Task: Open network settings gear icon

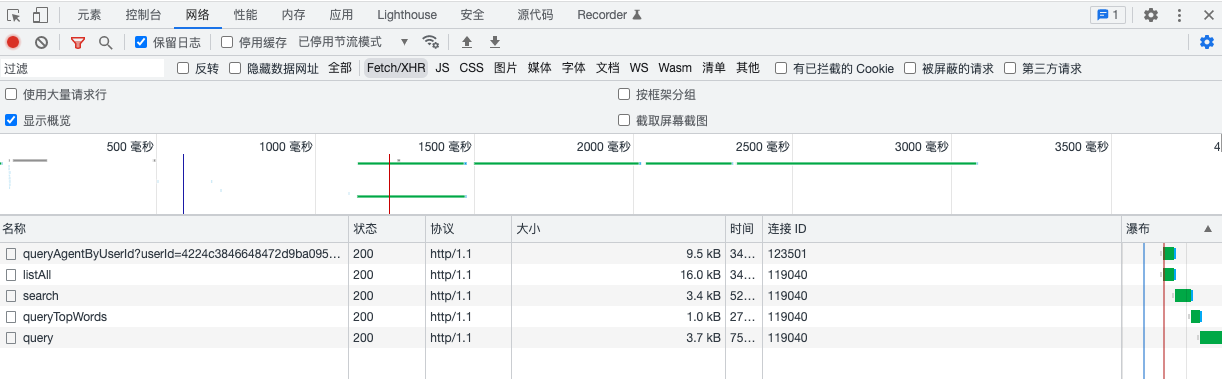Action: (1207, 42)
